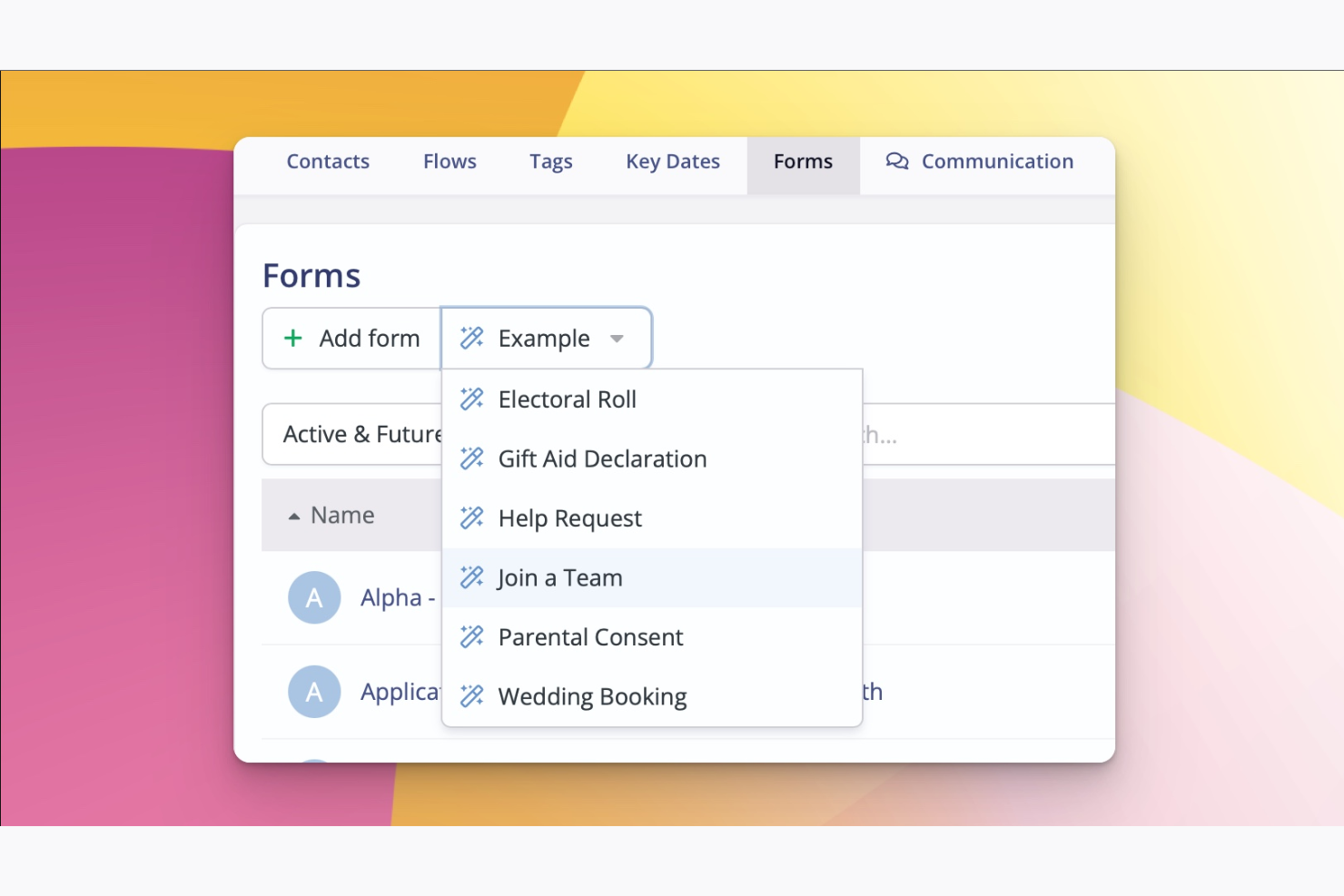This screenshot has width=1344, height=896.
Task: Click the sort arrow beside Name
Action: 294,517
